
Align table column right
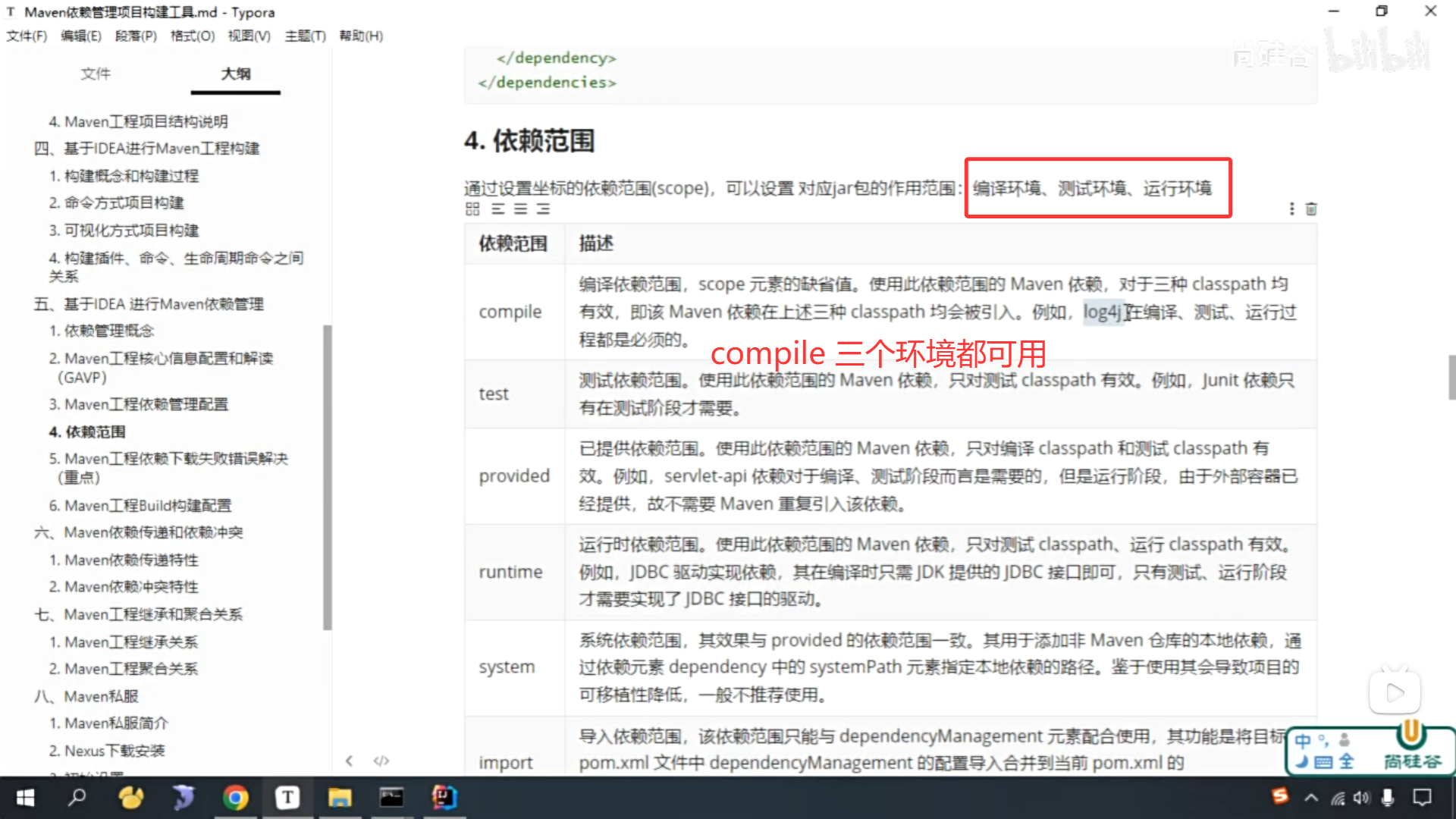[x=543, y=209]
